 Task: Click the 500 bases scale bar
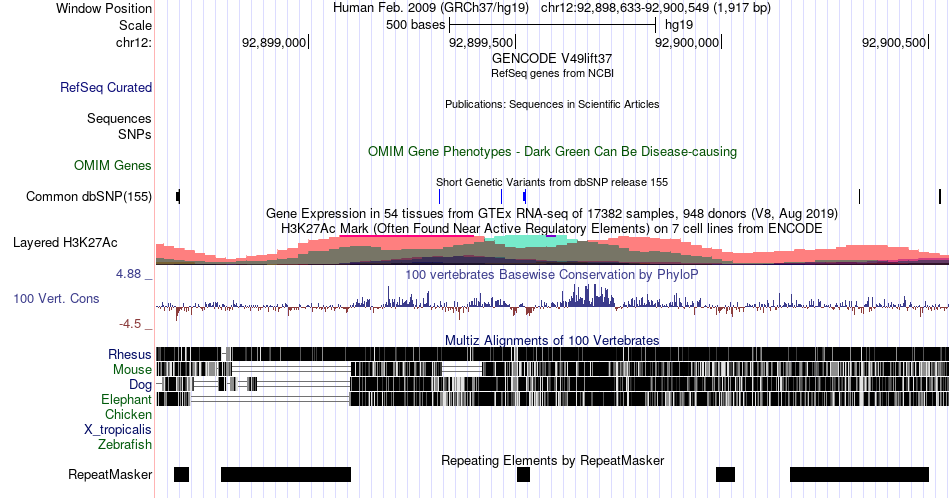tap(553, 25)
